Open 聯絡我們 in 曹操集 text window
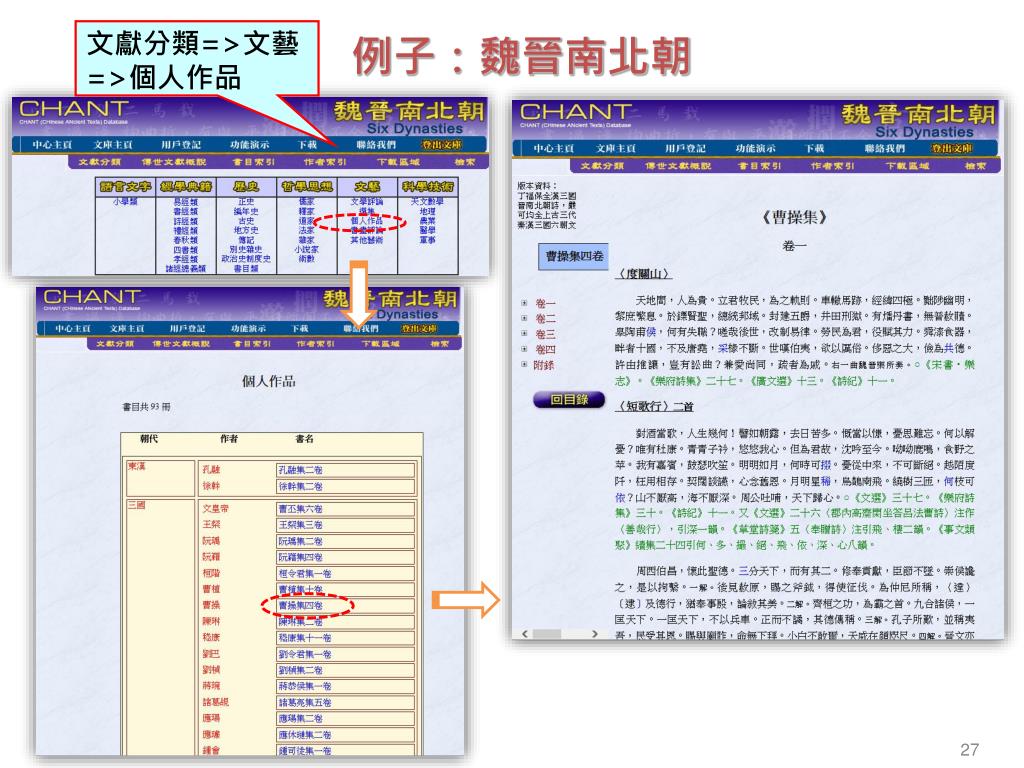The image size is (1024, 768). (886, 148)
